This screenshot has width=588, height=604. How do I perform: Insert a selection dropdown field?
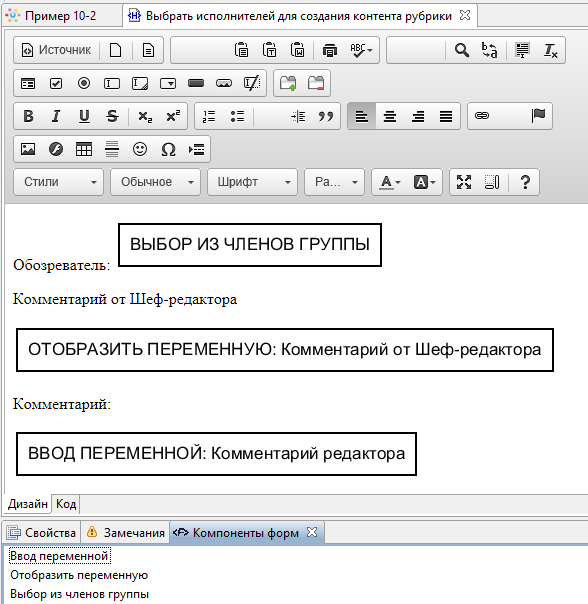(168, 83)
